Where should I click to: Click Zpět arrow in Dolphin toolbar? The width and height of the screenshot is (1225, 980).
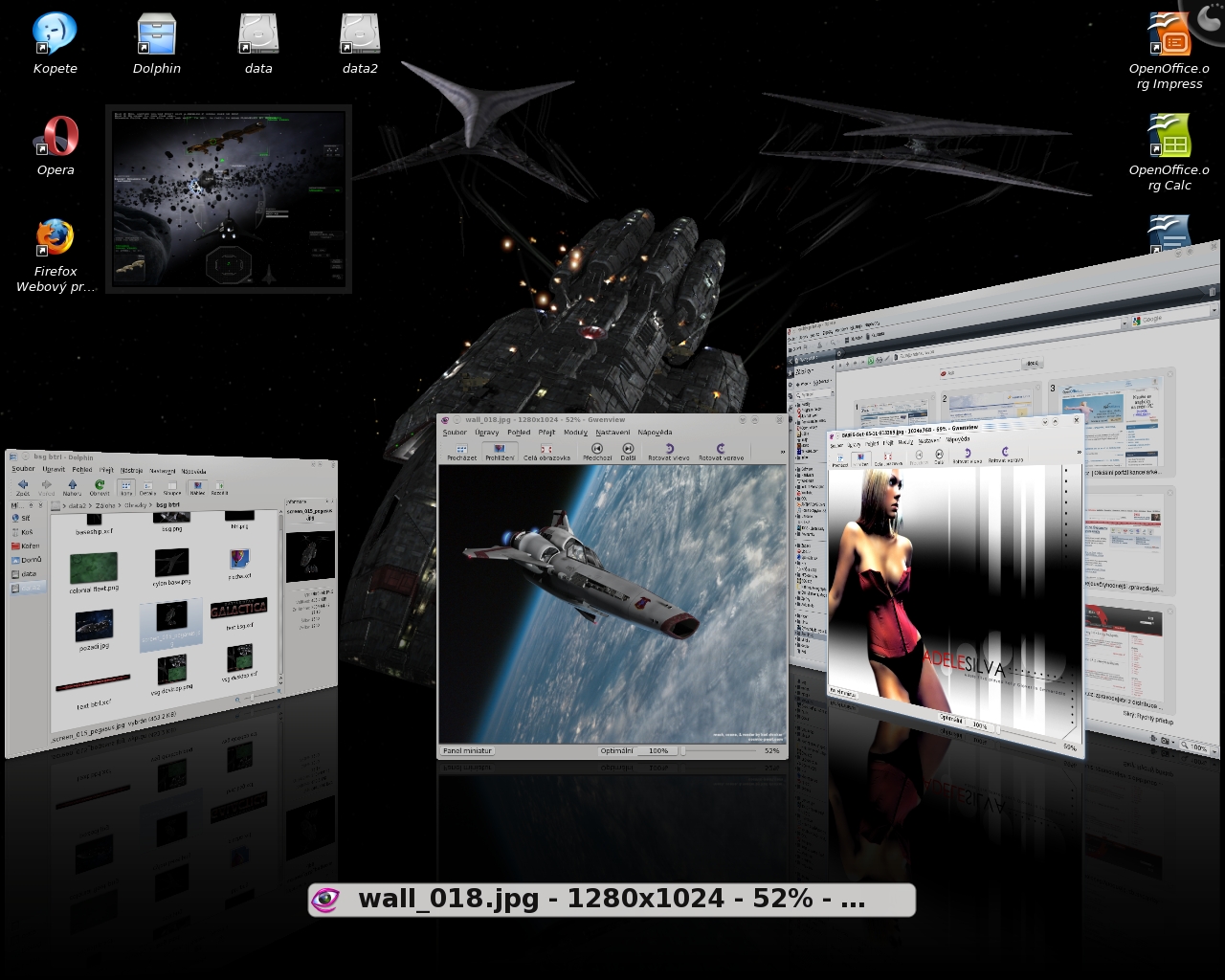pyautogui.click(x=23, y=487)
